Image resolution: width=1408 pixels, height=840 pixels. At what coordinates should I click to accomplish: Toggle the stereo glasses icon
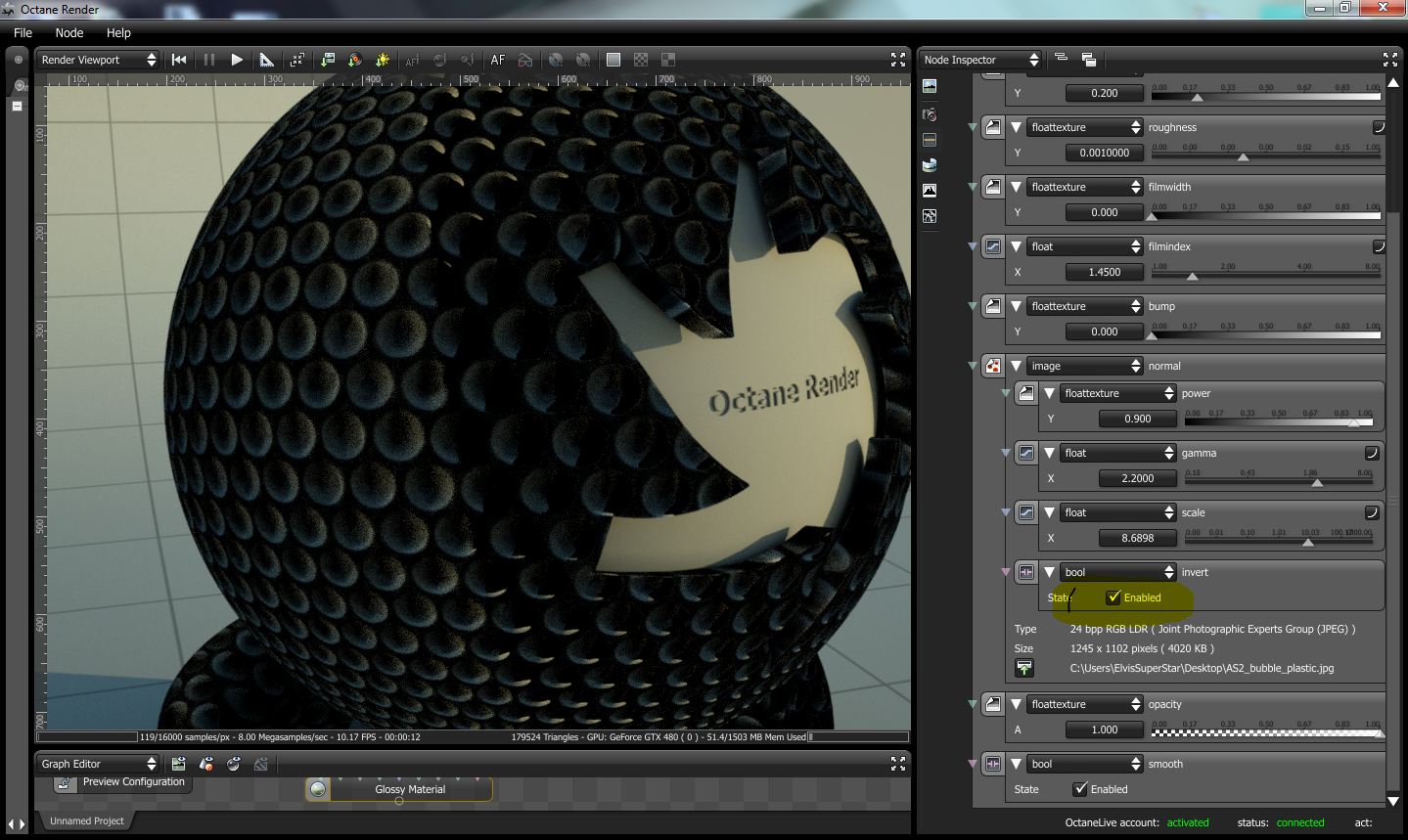click(x=525, y=60)
